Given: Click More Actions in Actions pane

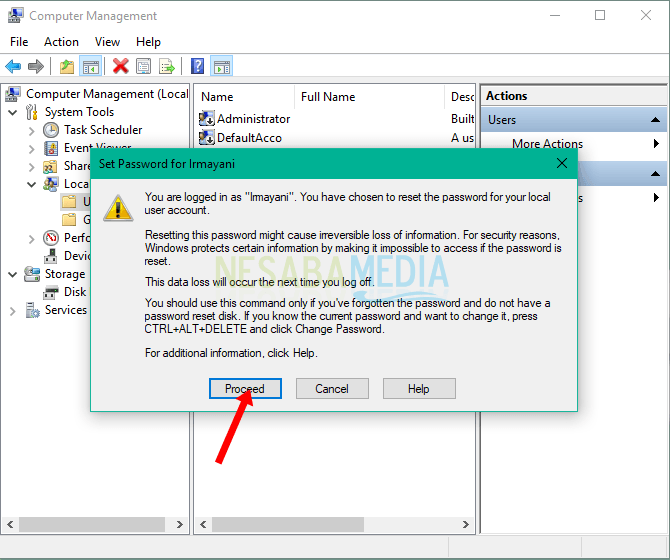Looking at the screenshot, I should coord(547,144).
